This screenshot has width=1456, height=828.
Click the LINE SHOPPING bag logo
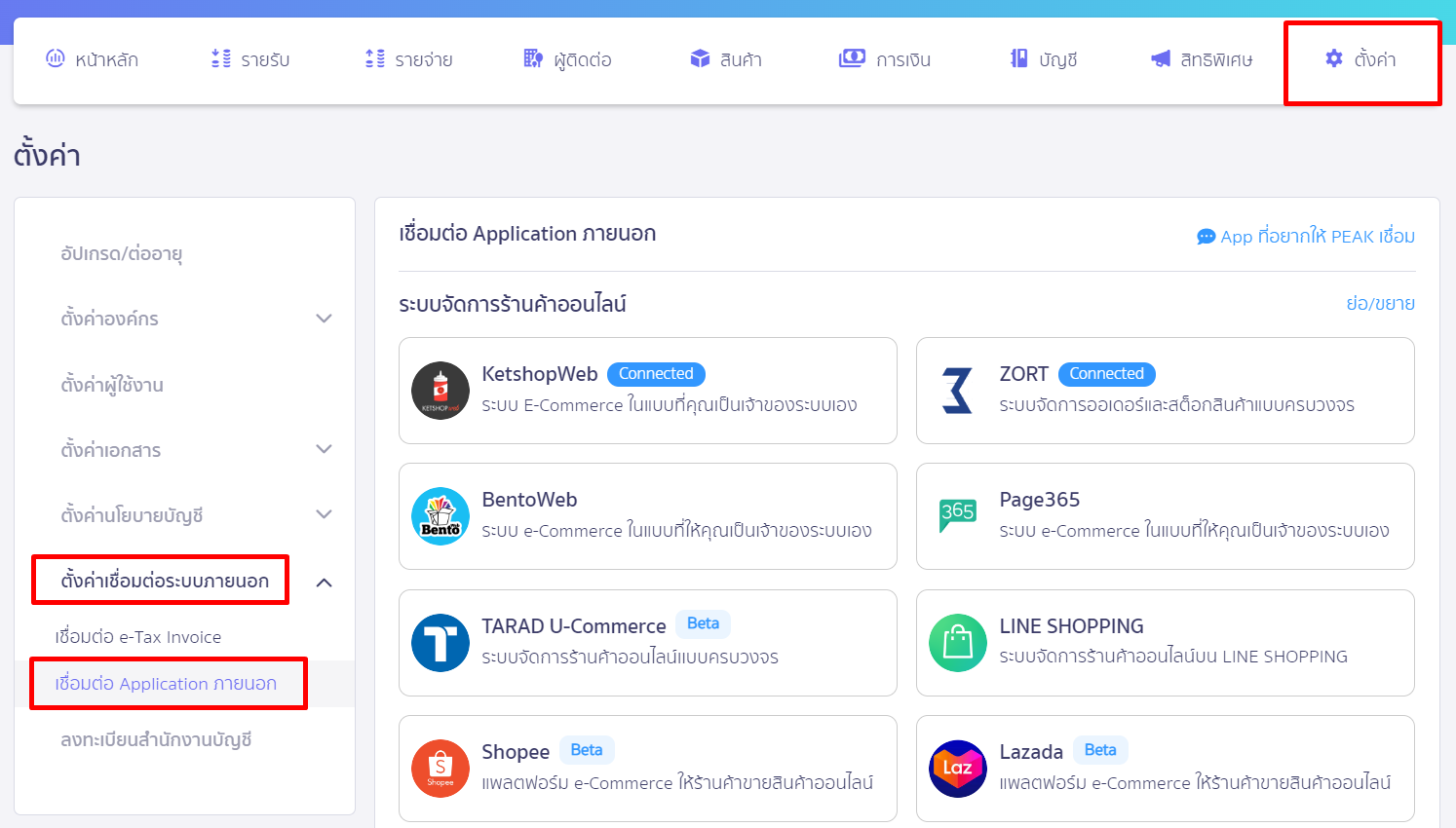click(x=958, y=643)
